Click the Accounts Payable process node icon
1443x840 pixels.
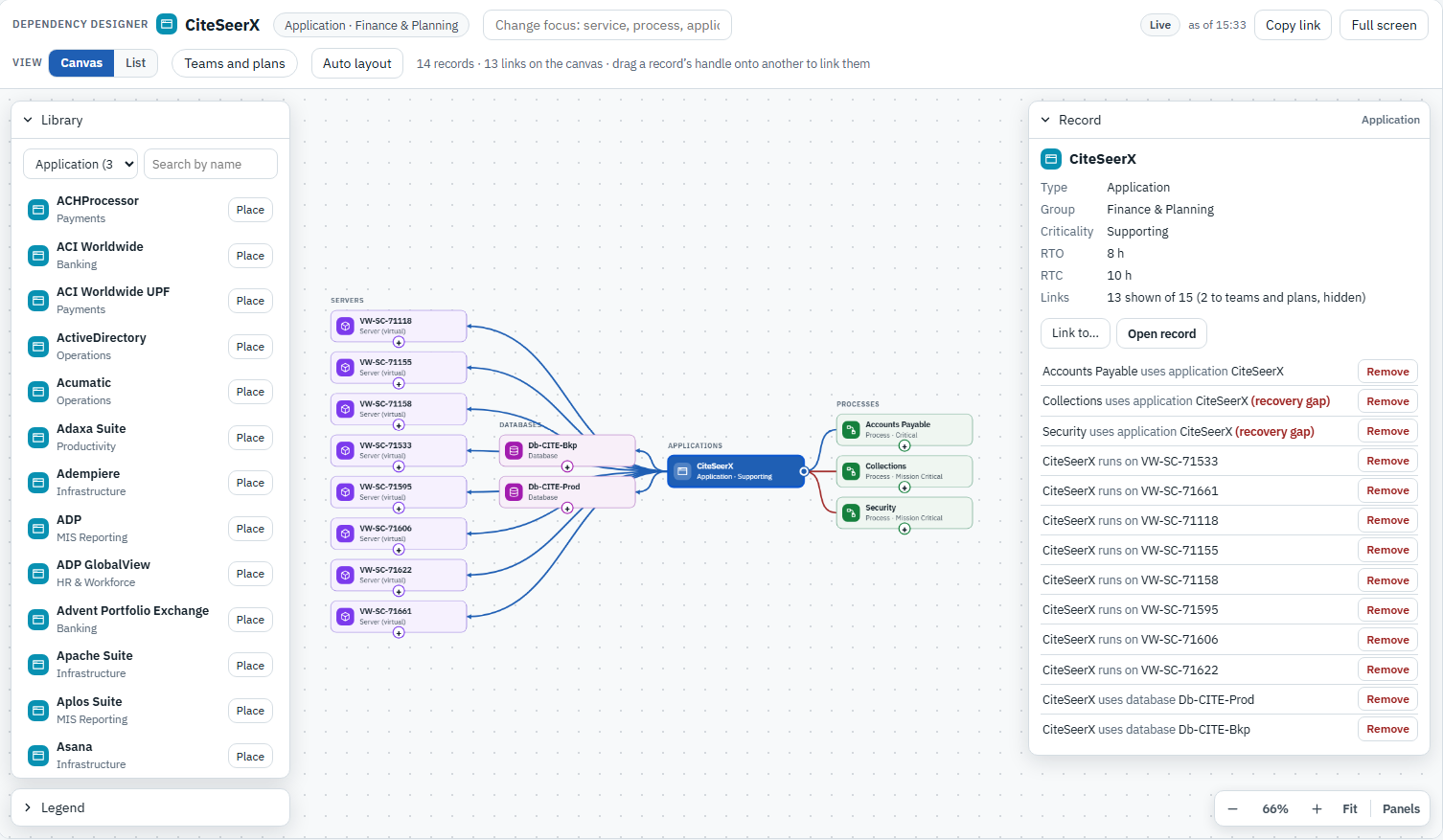point(851,430)
